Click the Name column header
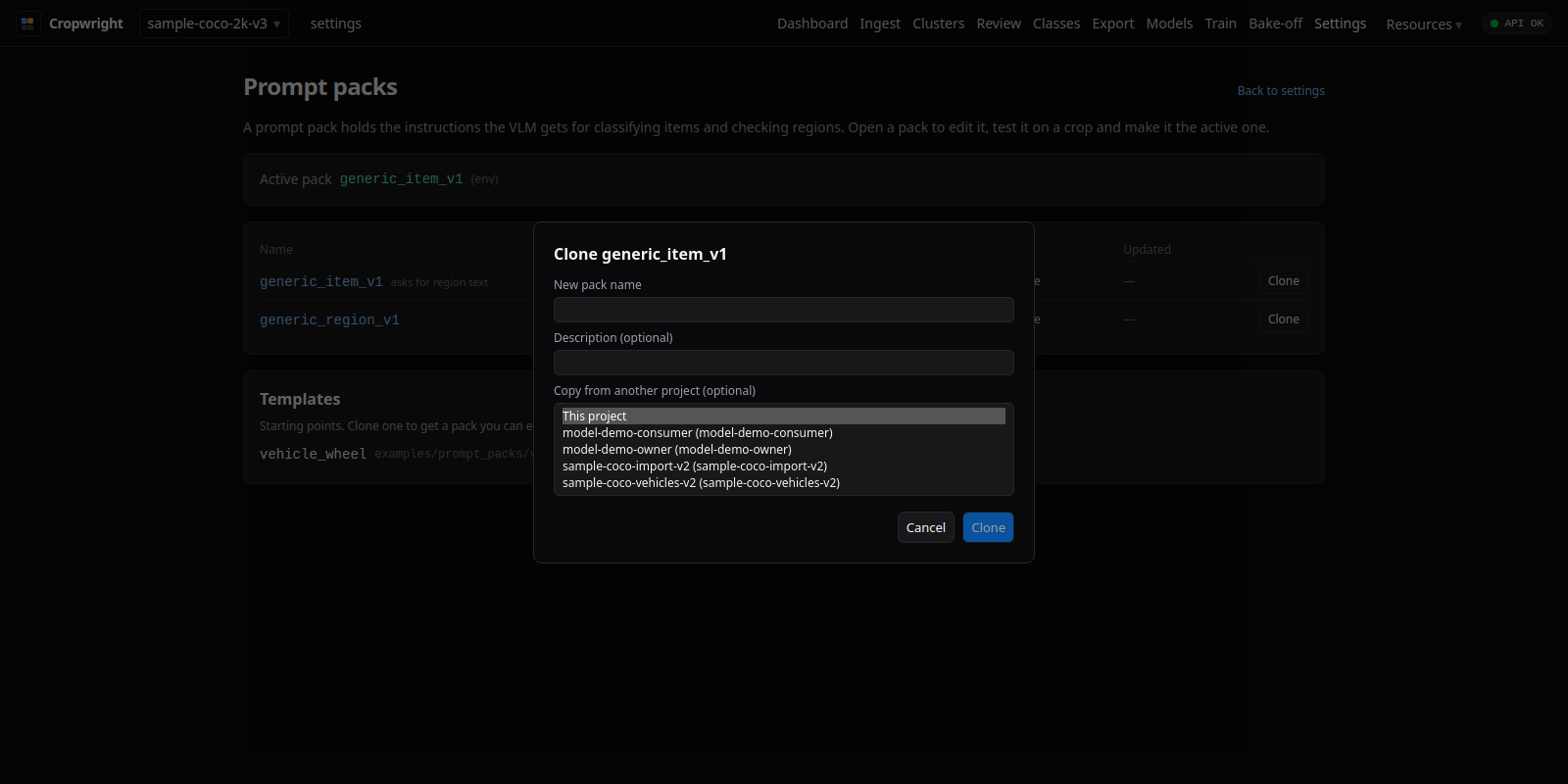The width and height of the screenshot is (1568, 784). (276, 250)
